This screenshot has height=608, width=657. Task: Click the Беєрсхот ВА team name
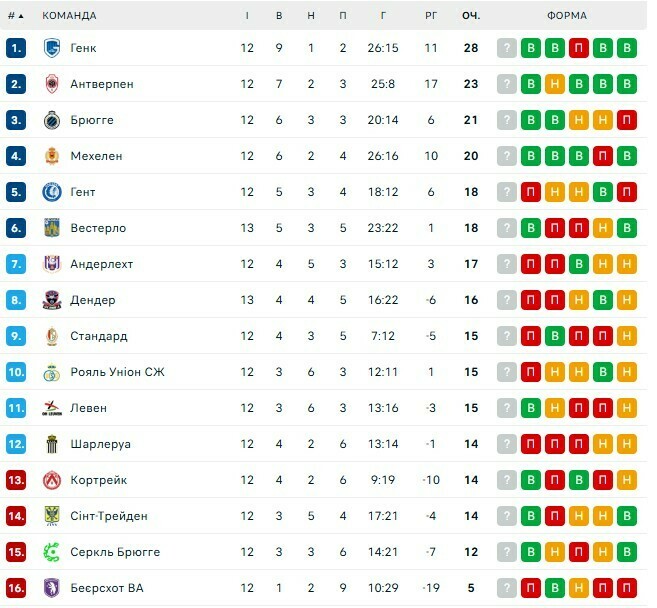tap(107, 588)
